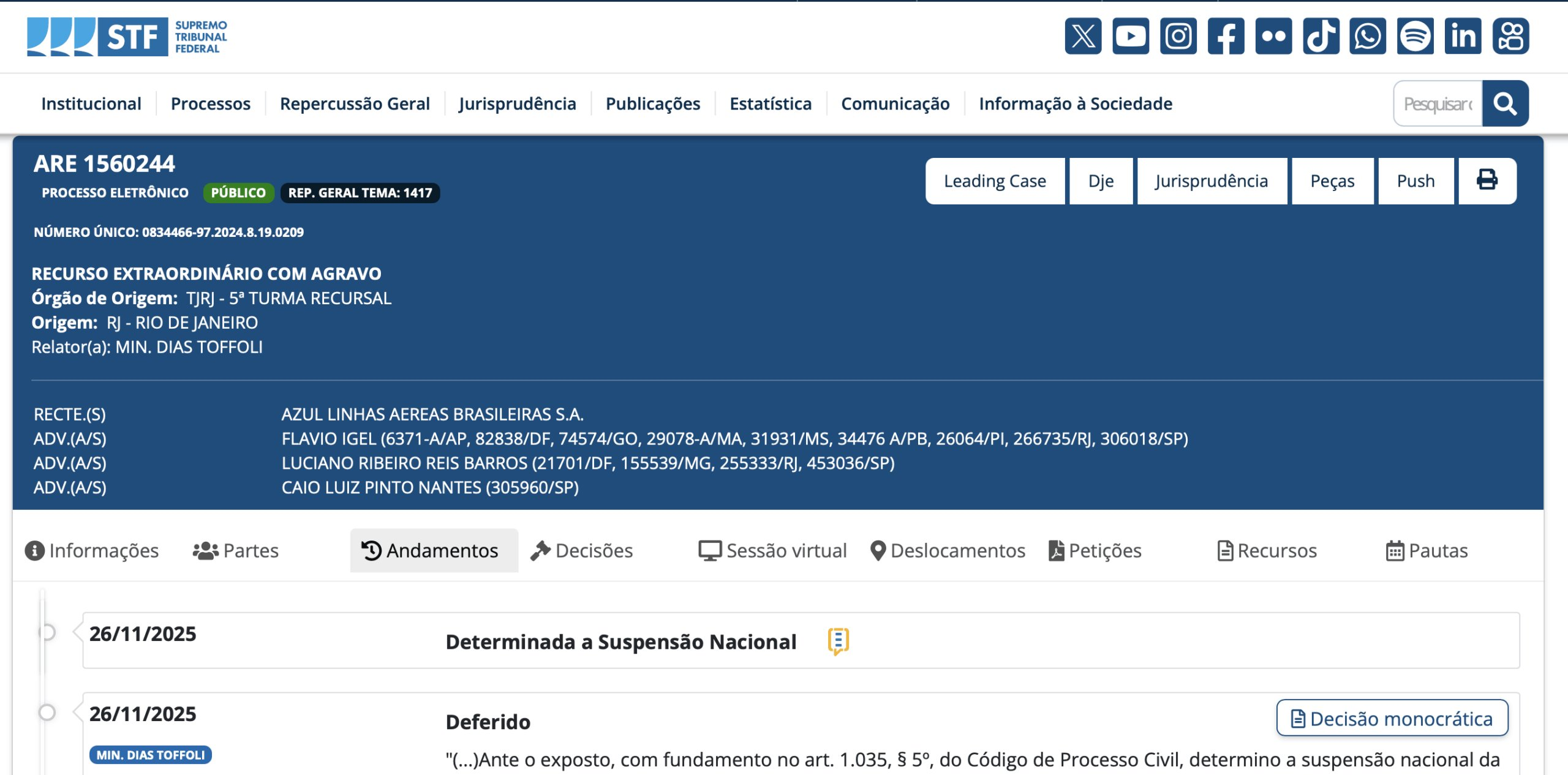
Task: Open the Processos menu
Action: pyautogui.click(x=211, y=103)
